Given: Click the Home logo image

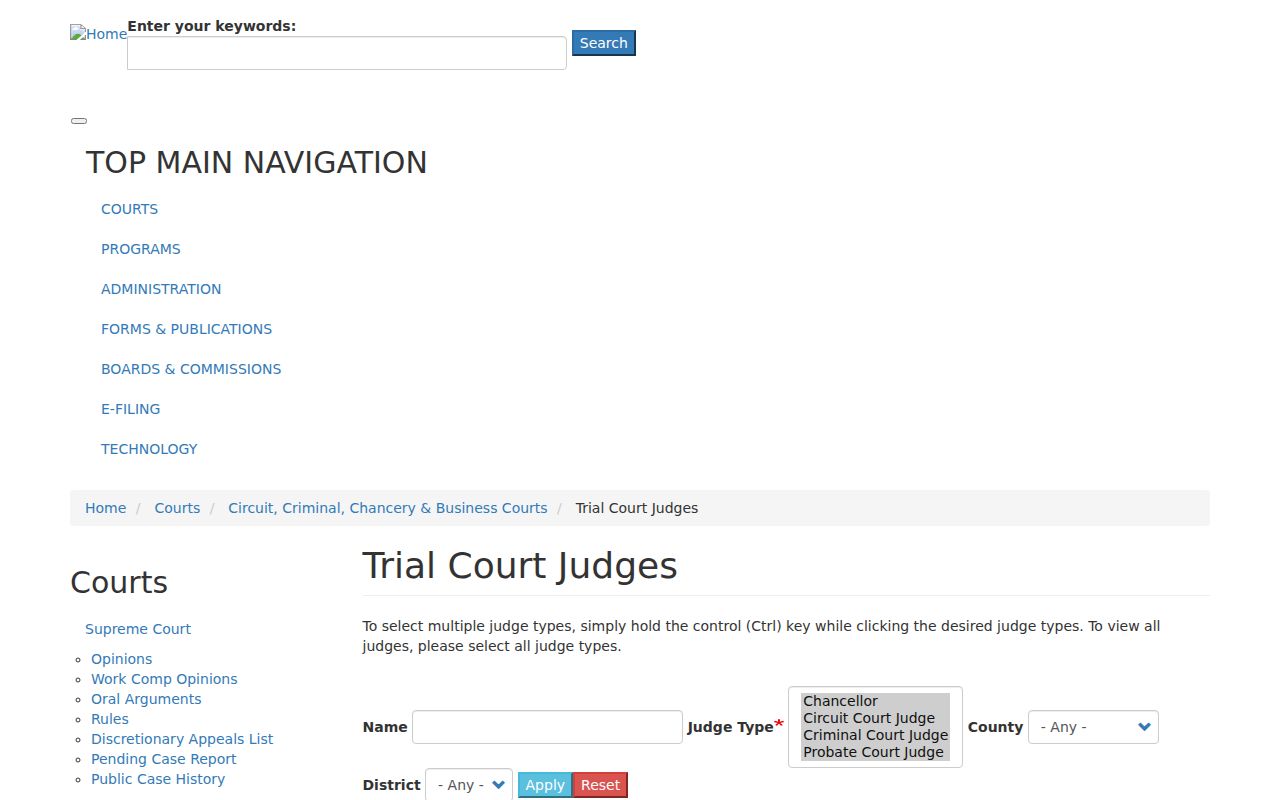Looking at the screenshot, I should coord(98,34).
